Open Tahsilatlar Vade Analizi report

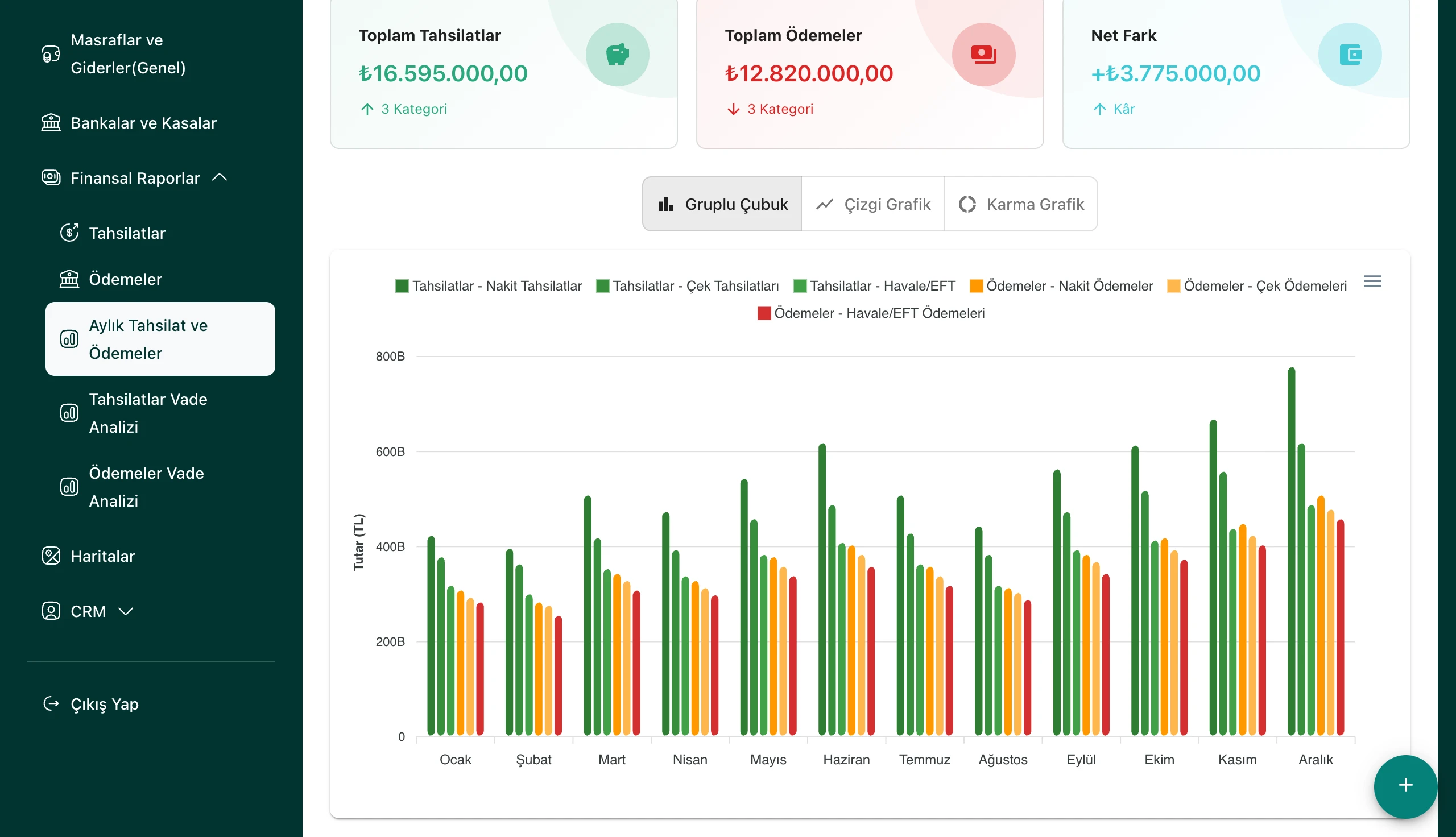(148, 413)
